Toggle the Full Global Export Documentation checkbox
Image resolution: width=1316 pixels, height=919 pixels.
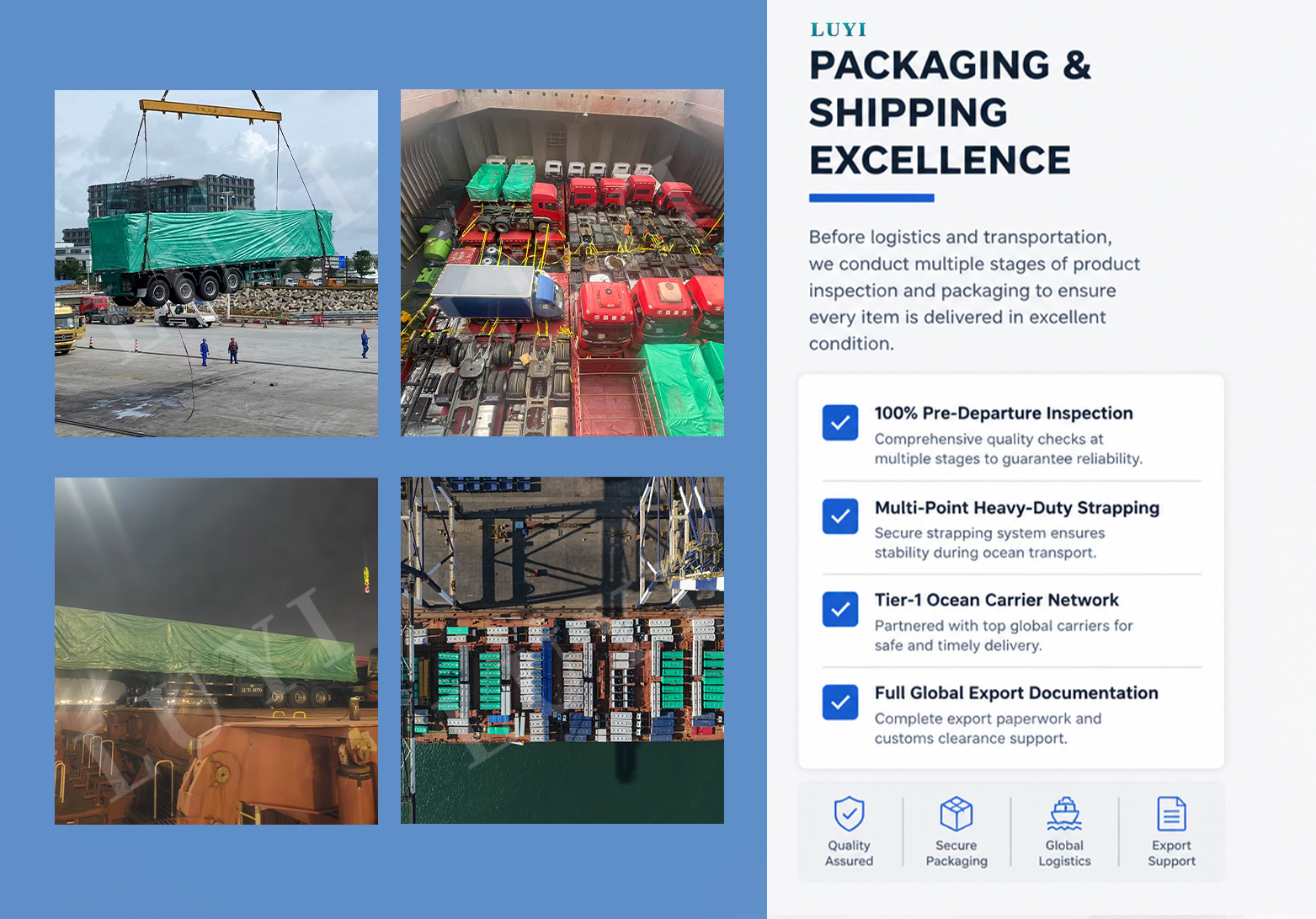[840, 702]
